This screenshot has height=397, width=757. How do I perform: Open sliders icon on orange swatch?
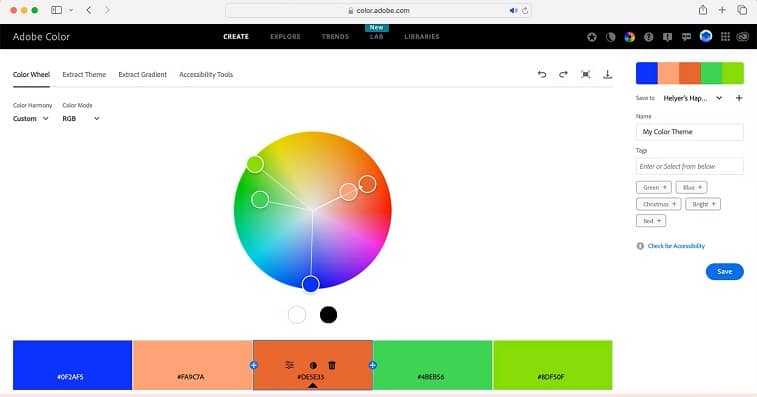(289, 365)
